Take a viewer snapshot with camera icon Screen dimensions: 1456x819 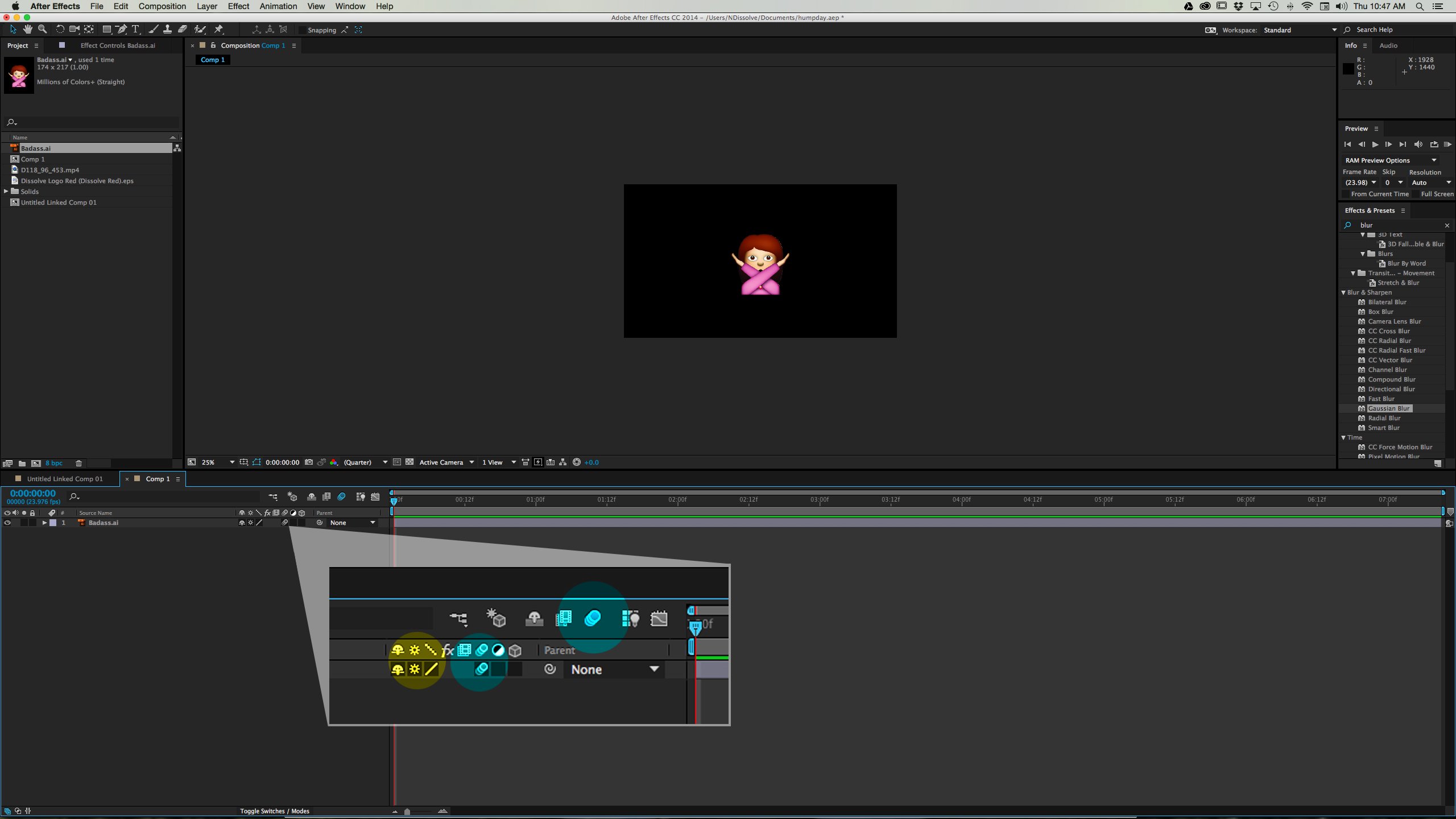tap(309, 462)
